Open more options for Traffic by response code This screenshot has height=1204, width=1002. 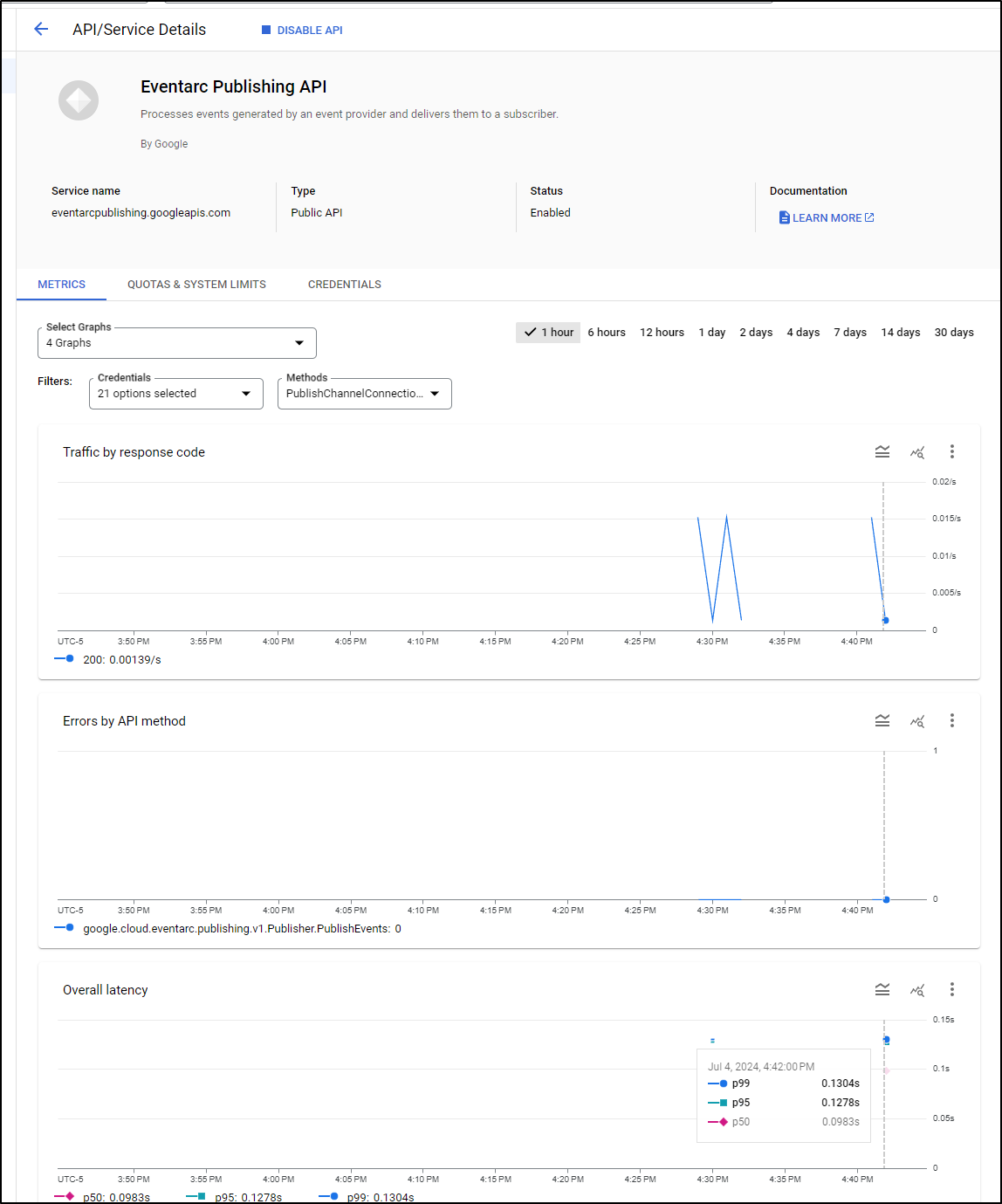click(952, 451)
